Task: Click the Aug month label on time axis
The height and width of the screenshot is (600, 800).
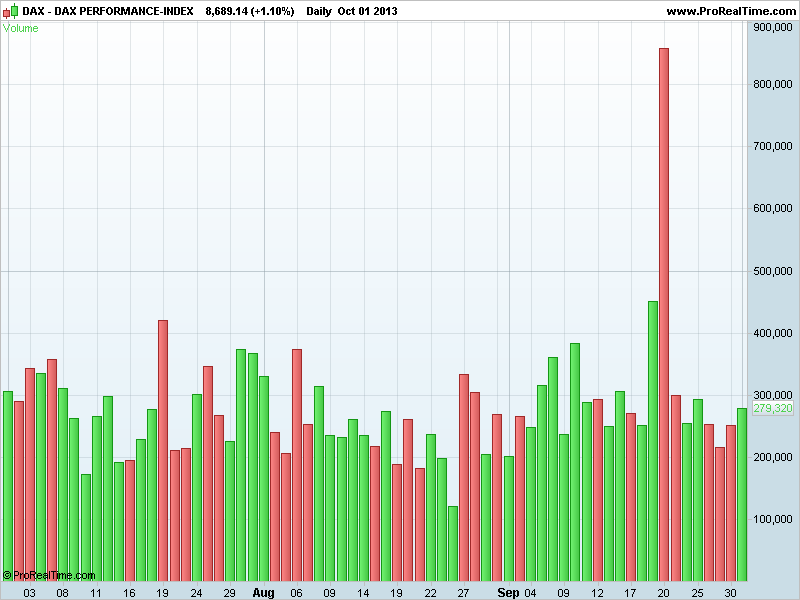Action: pos(263,593)
